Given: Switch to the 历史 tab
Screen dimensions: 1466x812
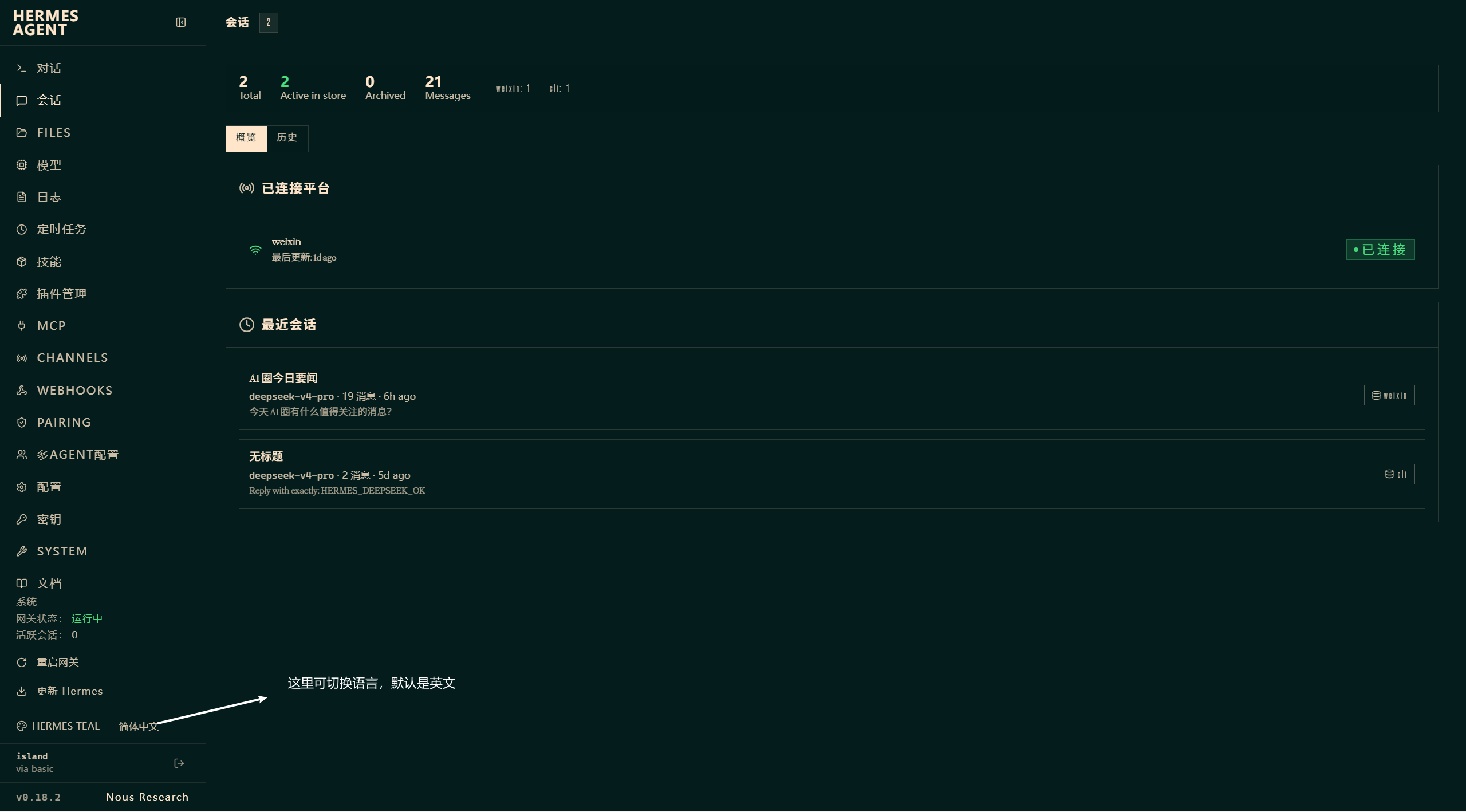Looking at the screenshot, I should click(x=287, y=138).
